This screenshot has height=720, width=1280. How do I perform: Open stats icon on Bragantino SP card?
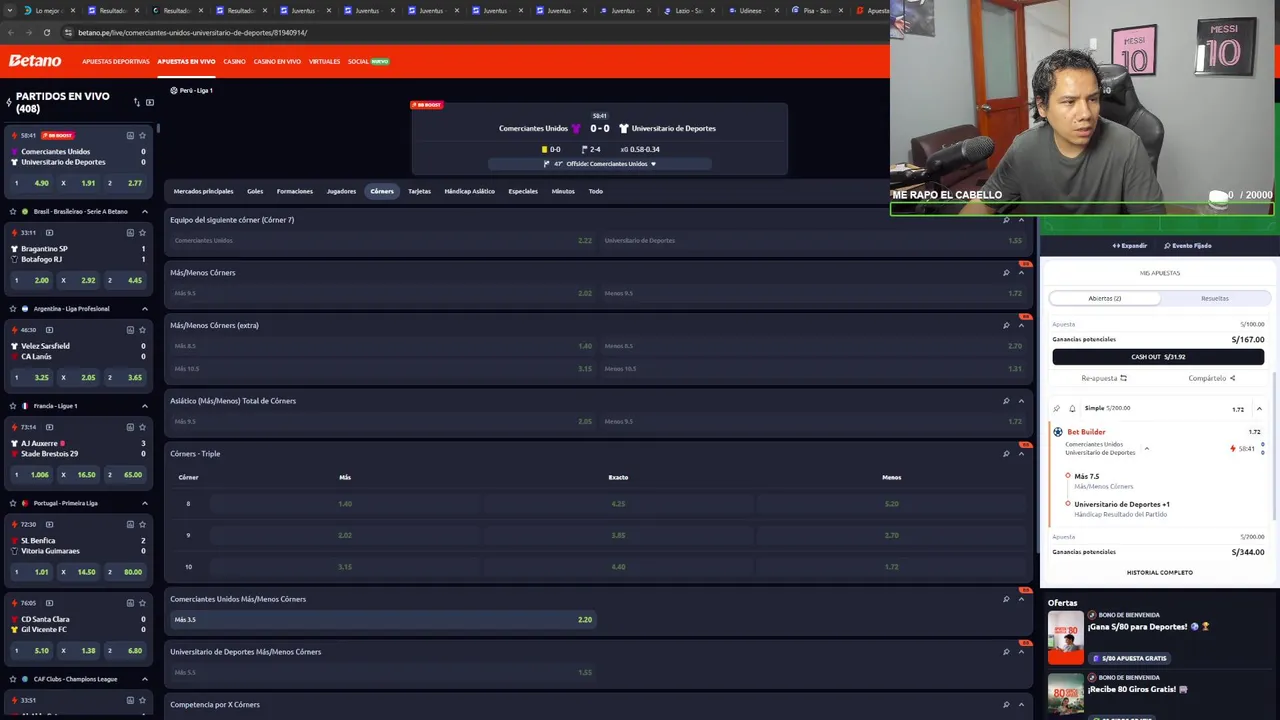[130, 232]
